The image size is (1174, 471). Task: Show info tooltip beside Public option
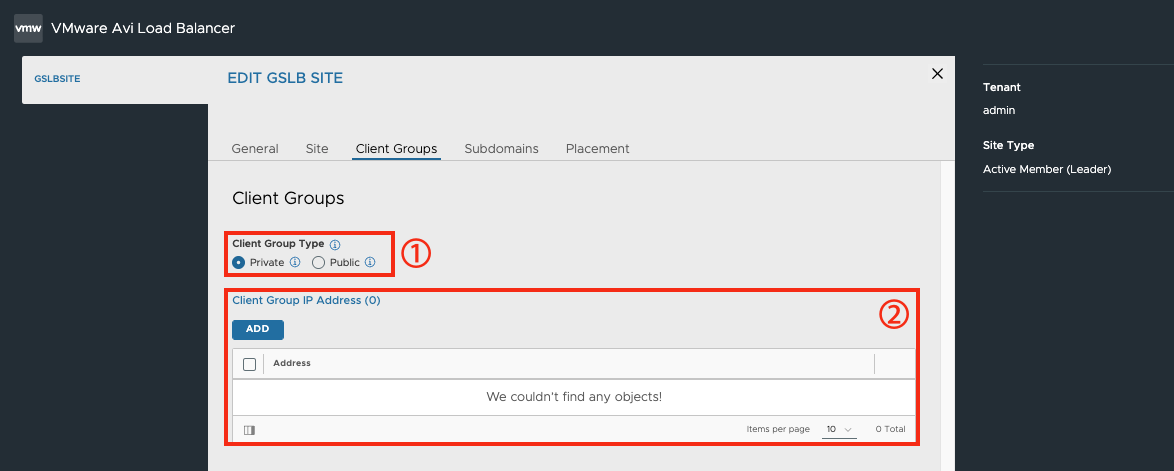[370, 263]
